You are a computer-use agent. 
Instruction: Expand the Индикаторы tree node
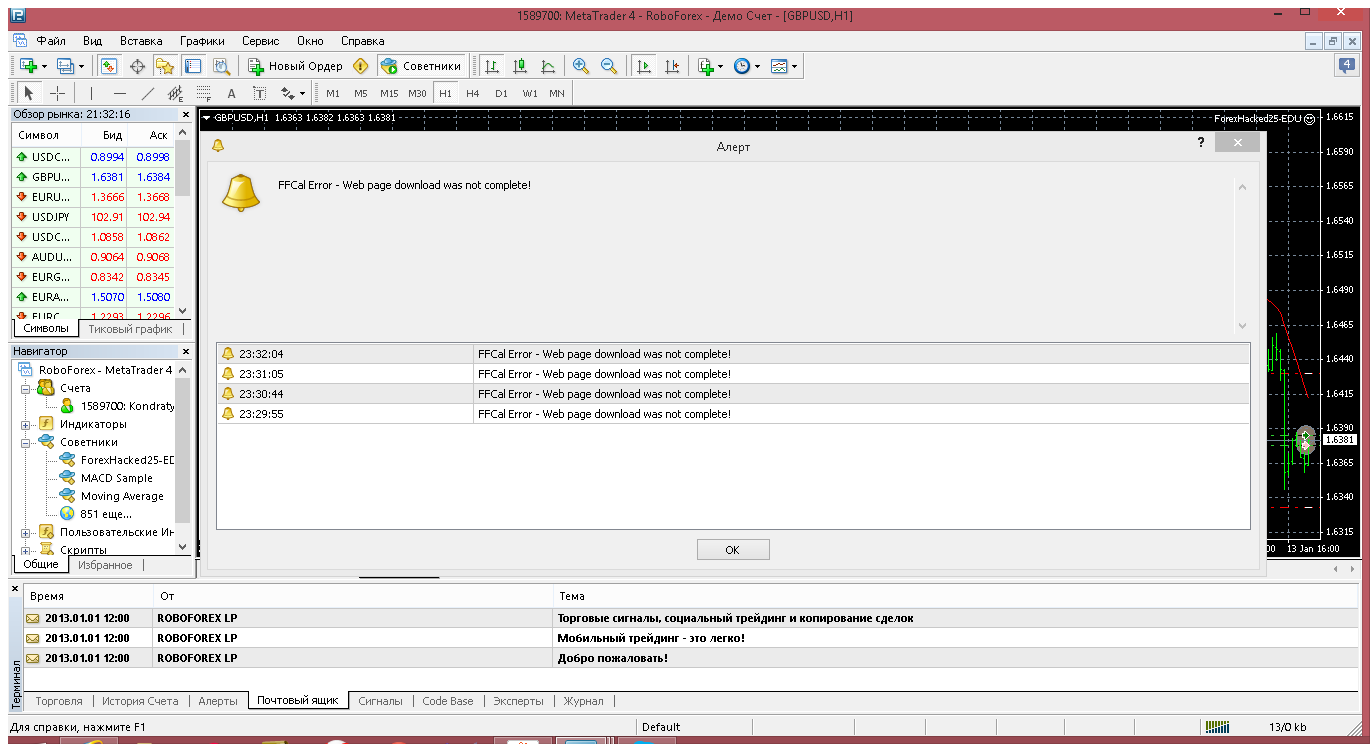coord(26,424)
